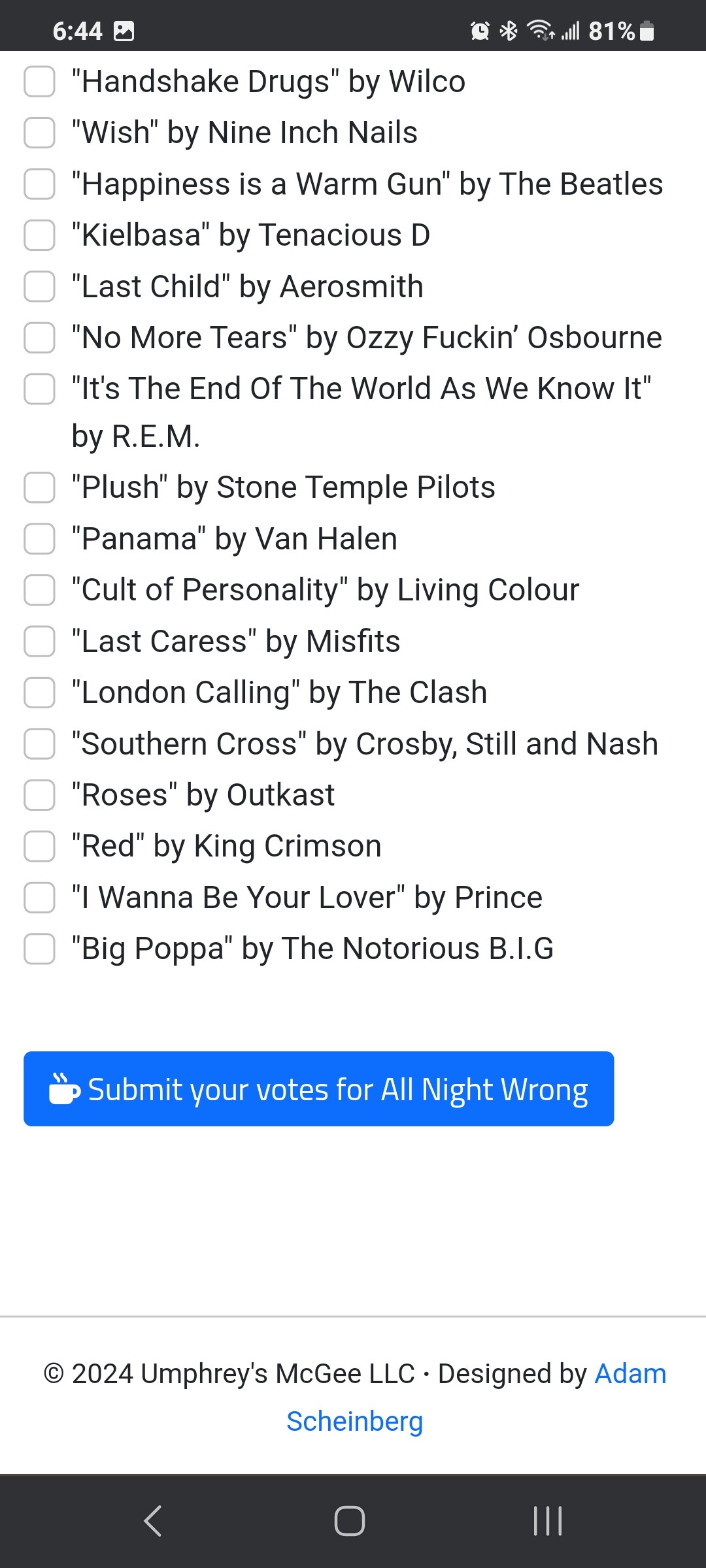Open the Adam Scheinberg designer link
The width and height of the screenshot is (706, 1568).
click(x=476, y=1397)
